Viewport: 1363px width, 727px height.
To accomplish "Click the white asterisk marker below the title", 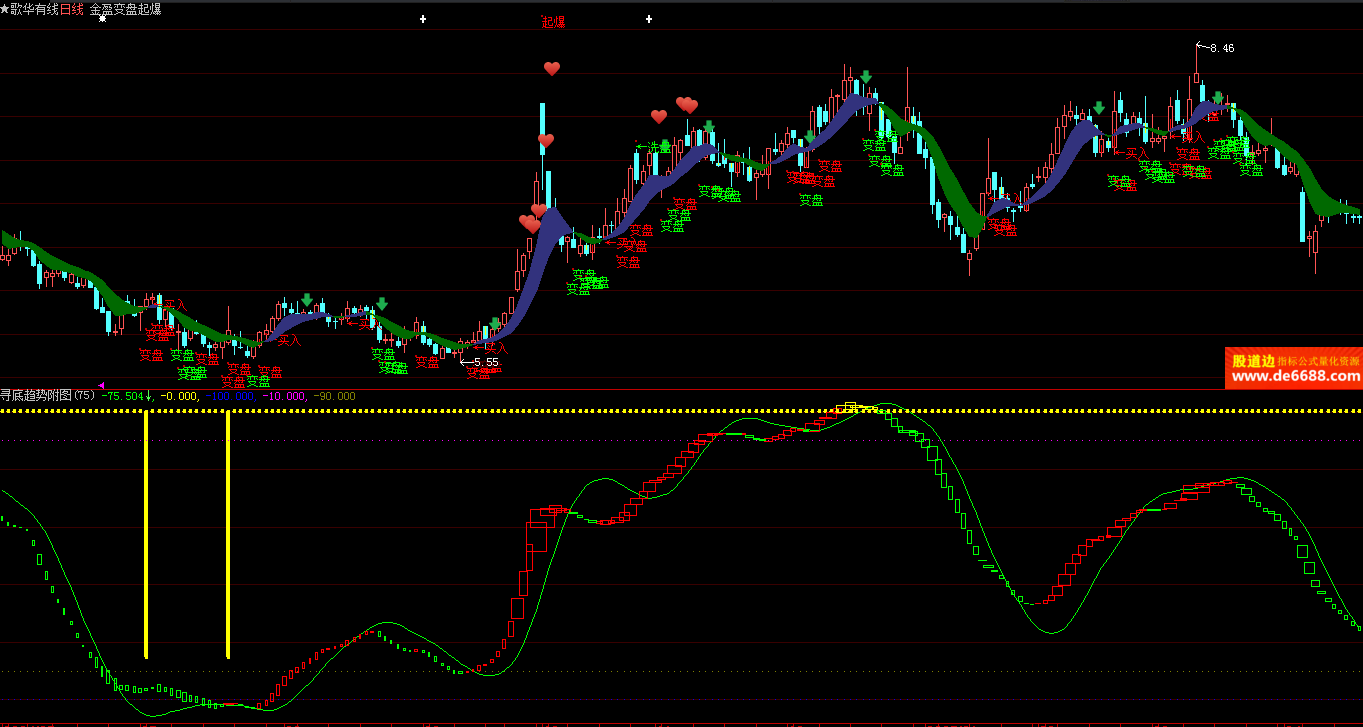I will tap(102, 19).
